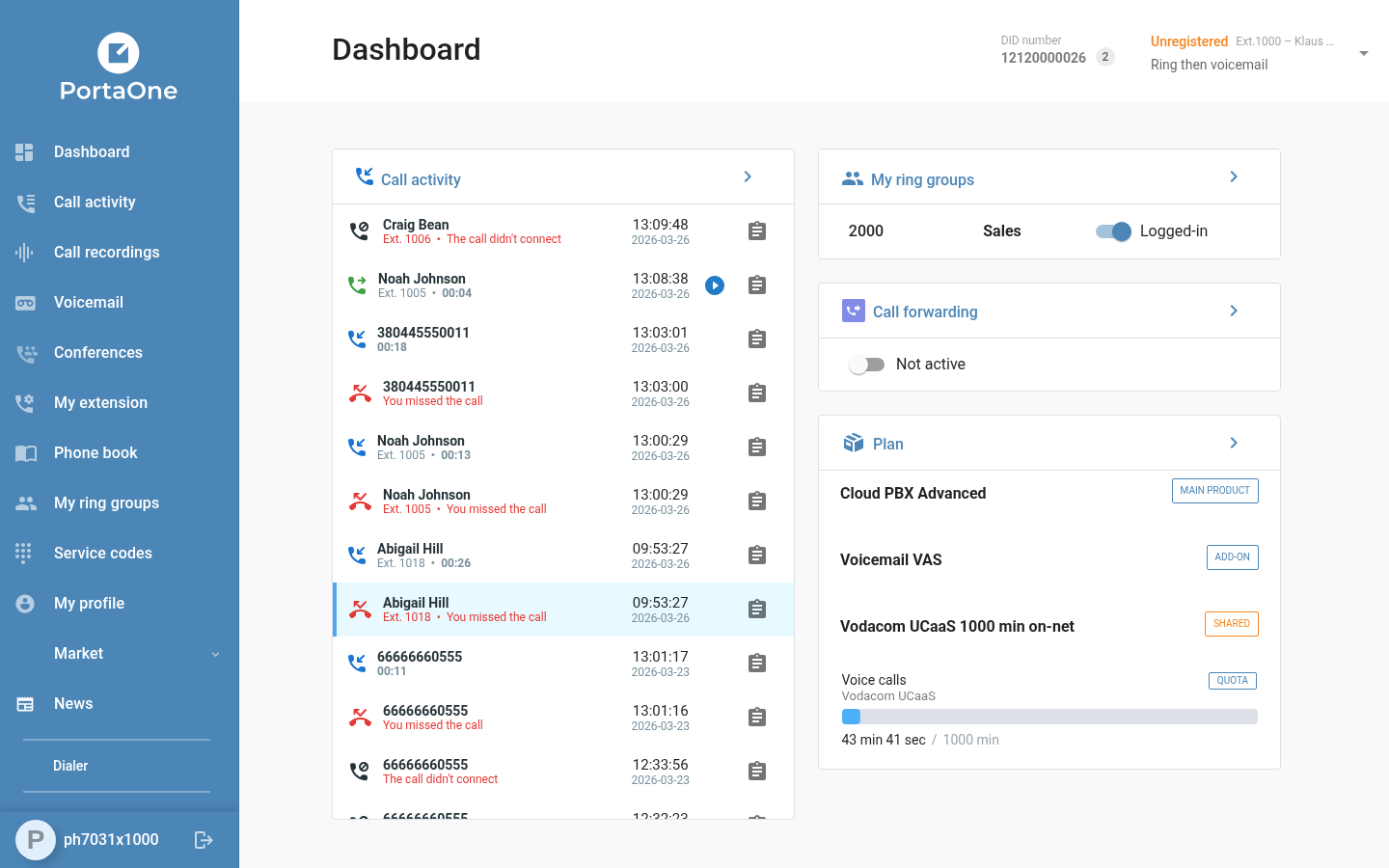Open call details clipboard for Craig Bean
Image resolution: width=1389 pixels, height=868 pixels.
pyautogui.click(x=757, y=231)
